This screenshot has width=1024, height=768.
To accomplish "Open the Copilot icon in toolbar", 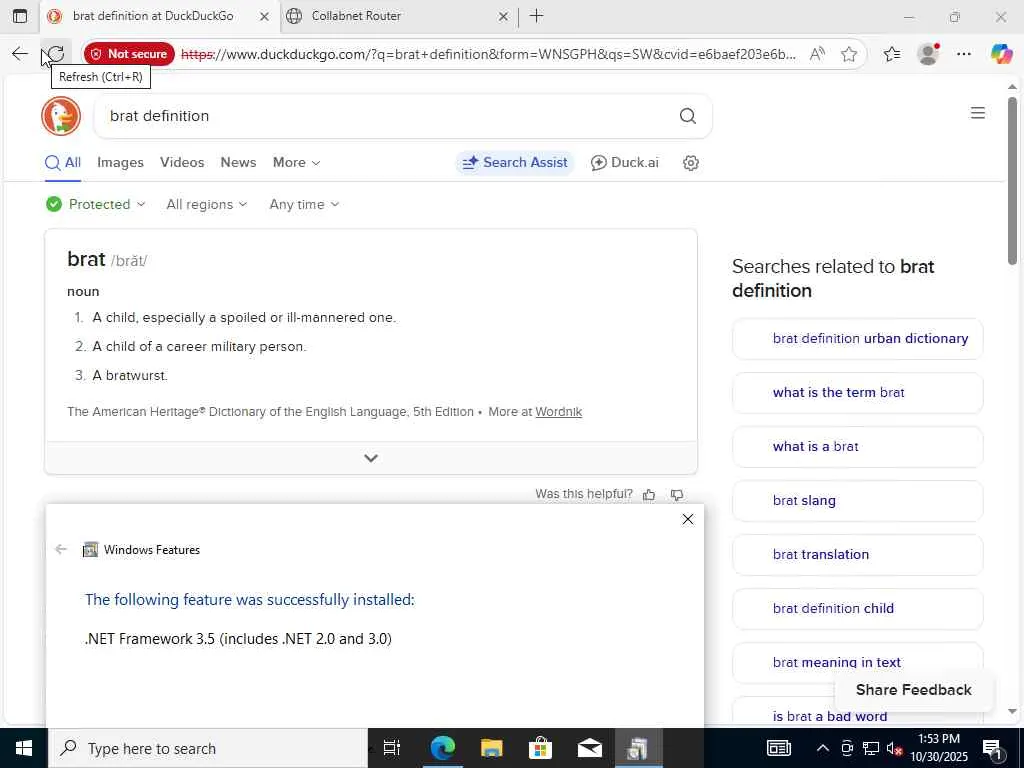I will (1001, 54).
